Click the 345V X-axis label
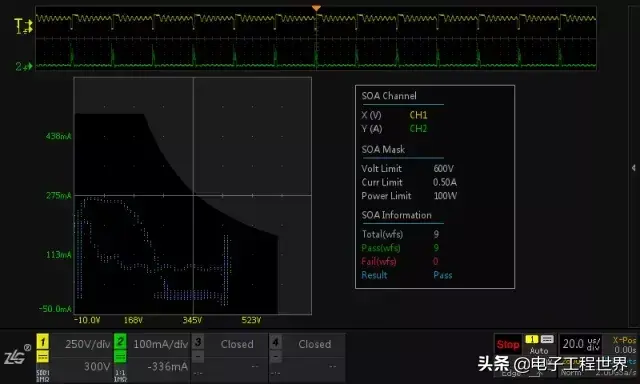The height and width of the screenshot is (384, 640). (x=192, y=320)
